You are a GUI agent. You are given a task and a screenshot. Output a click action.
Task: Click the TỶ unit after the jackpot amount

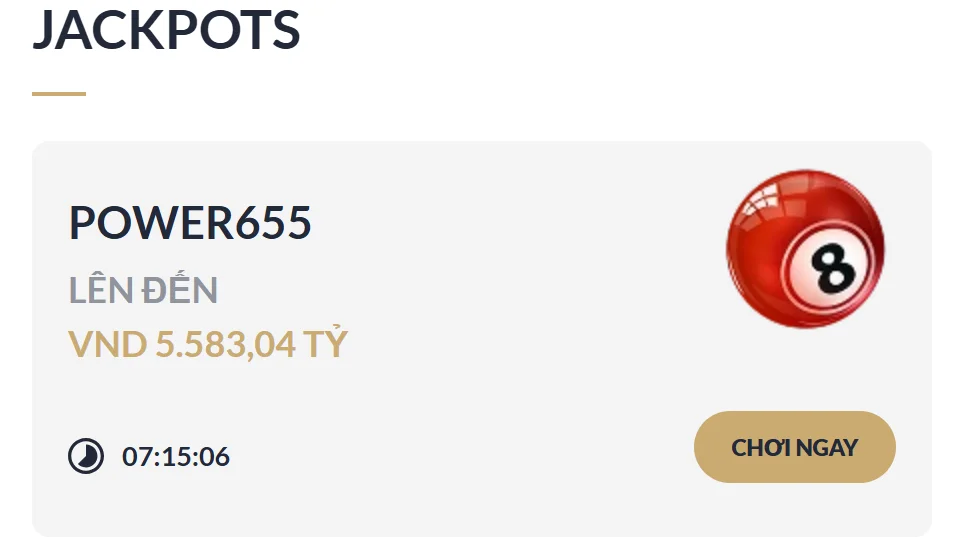[325, 342]
